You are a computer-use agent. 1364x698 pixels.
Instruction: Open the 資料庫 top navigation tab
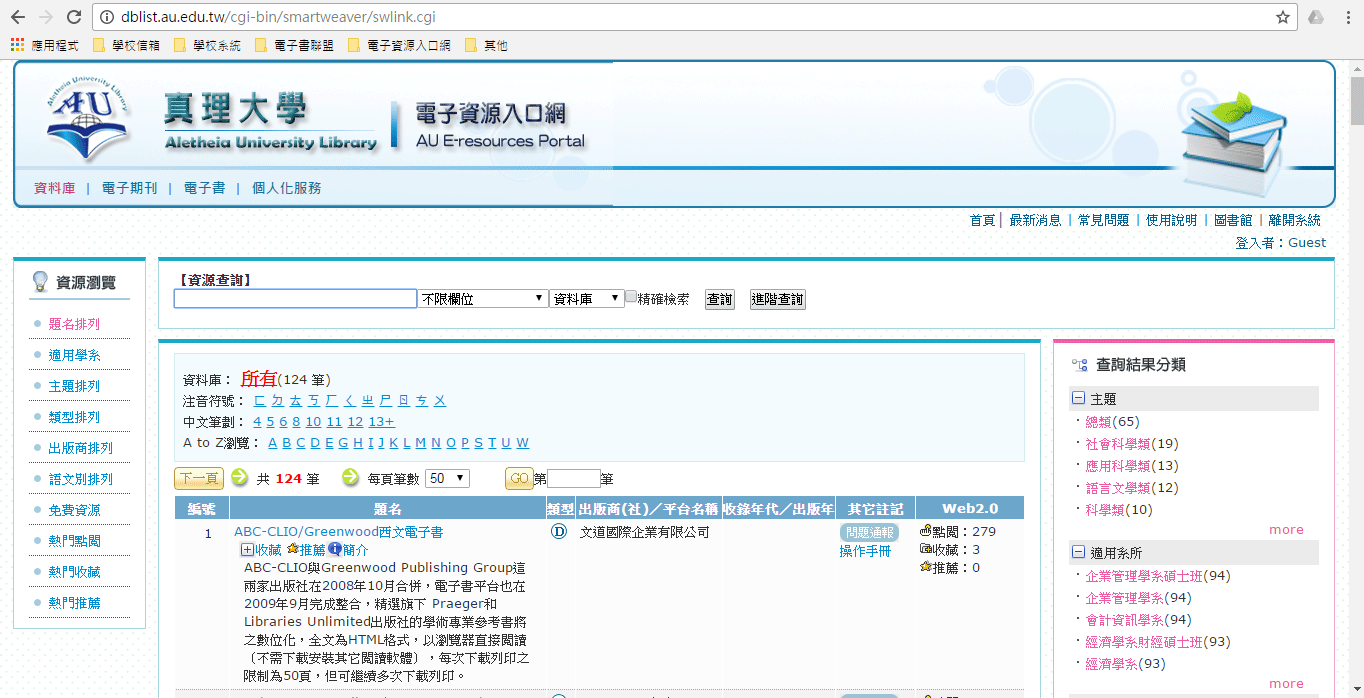(55, 188)
